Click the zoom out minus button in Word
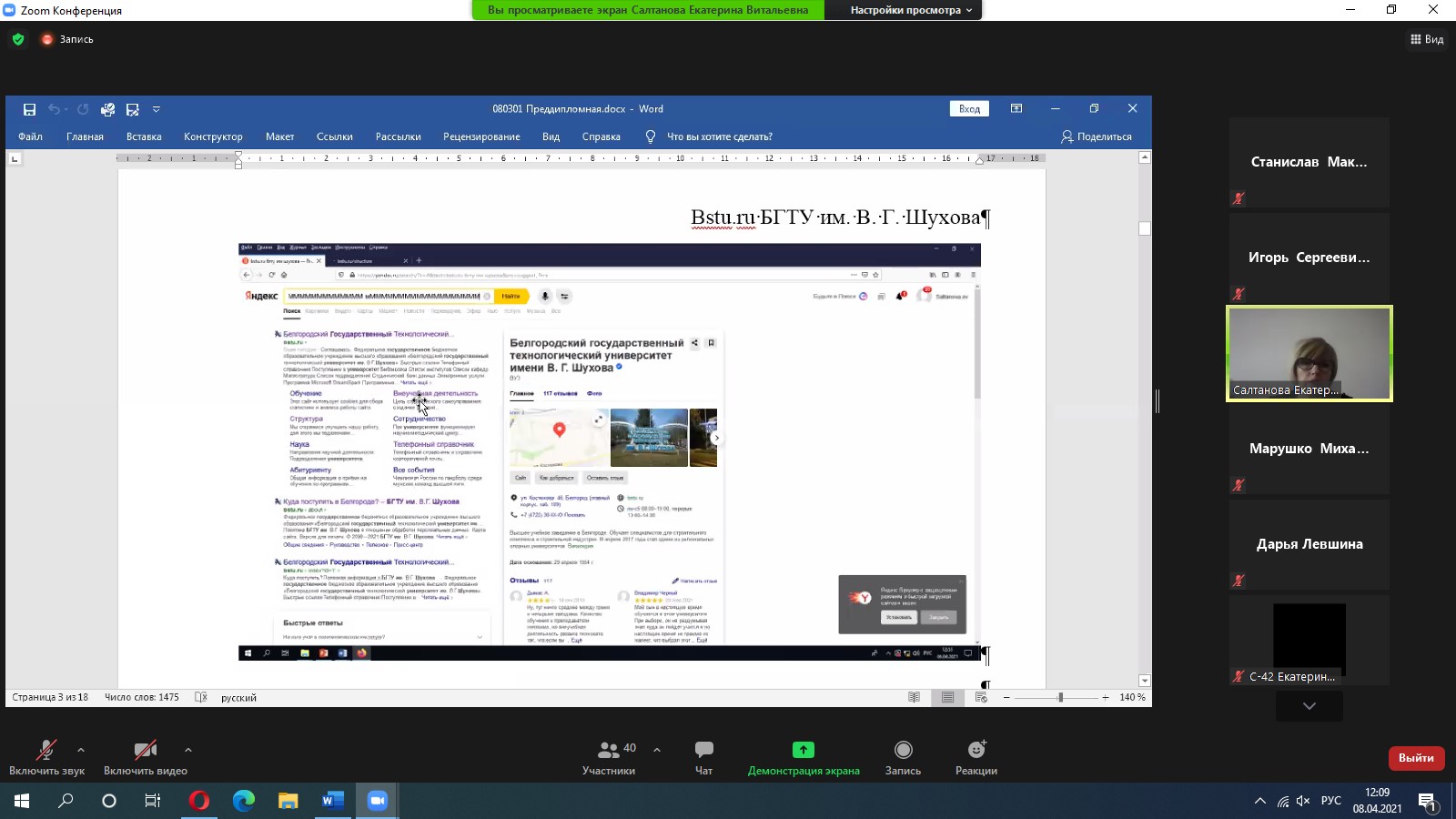Image resolution: width=1456 pixels, height=819 pixels. 1006,697
